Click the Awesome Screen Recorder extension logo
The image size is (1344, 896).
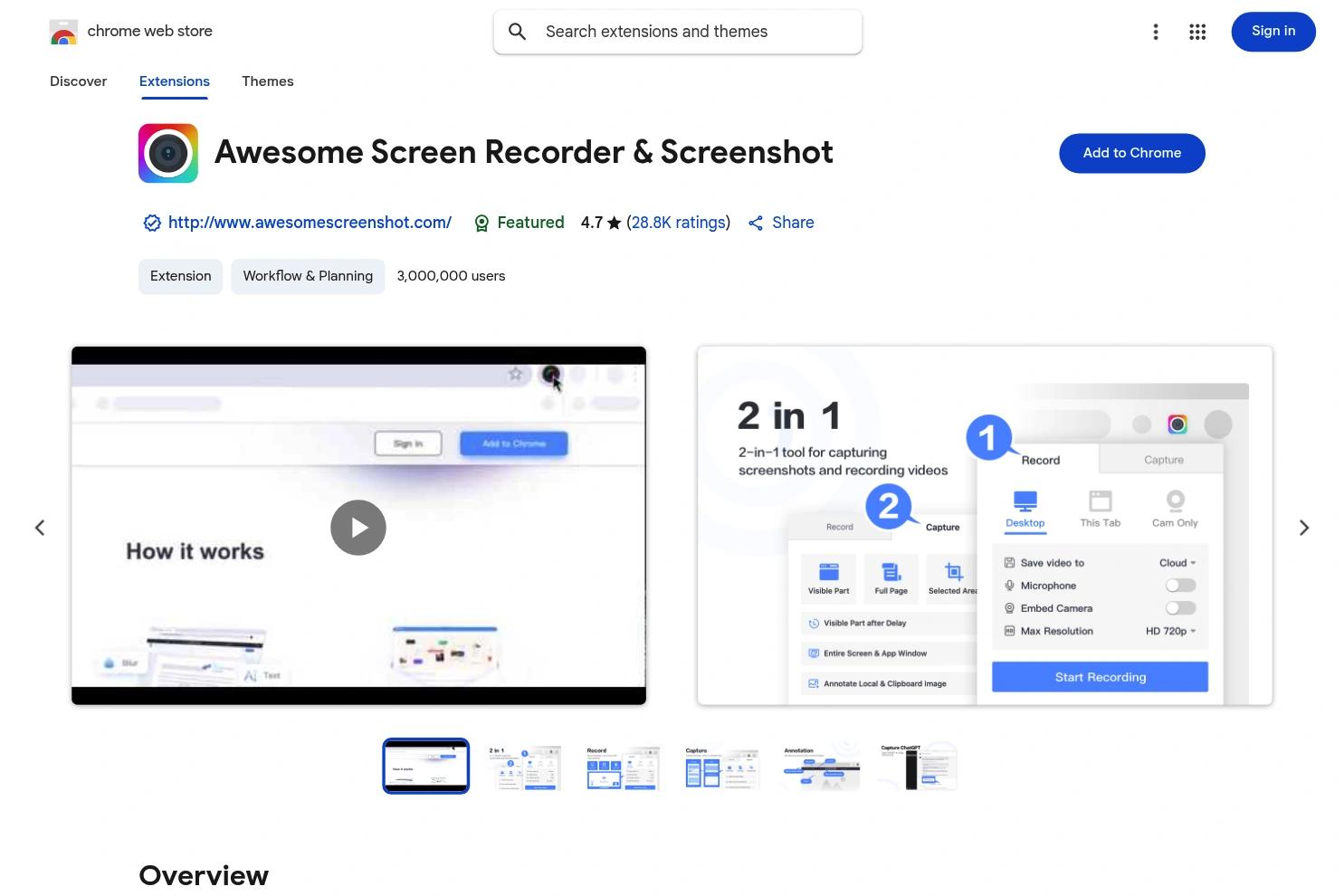coord(167,153)
